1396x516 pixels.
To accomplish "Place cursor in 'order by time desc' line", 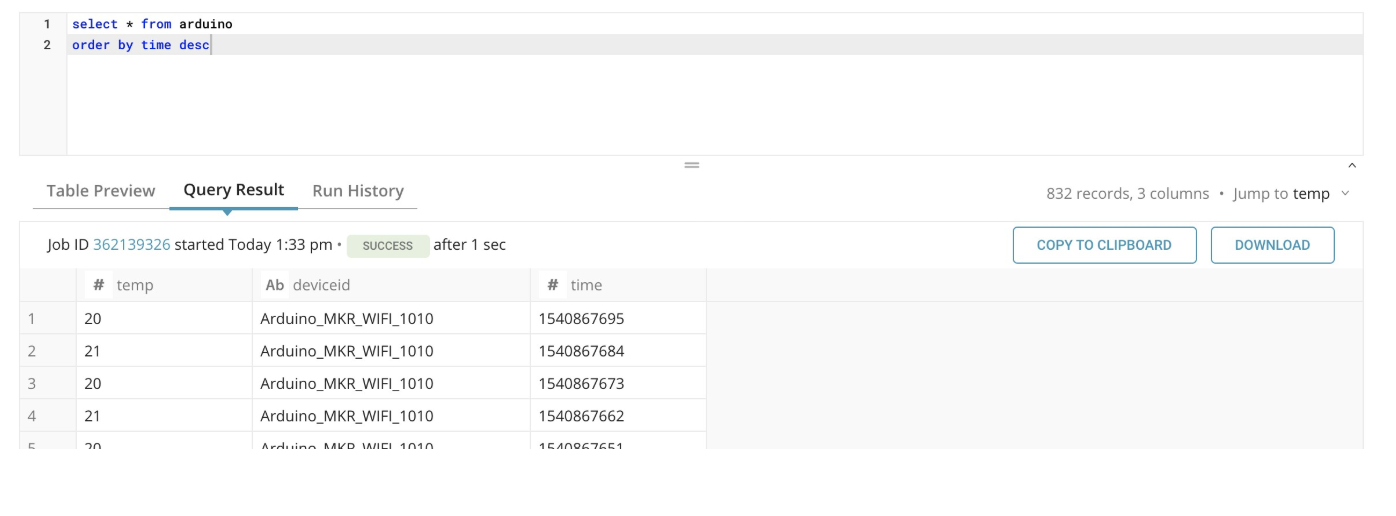I will point(141,45).
